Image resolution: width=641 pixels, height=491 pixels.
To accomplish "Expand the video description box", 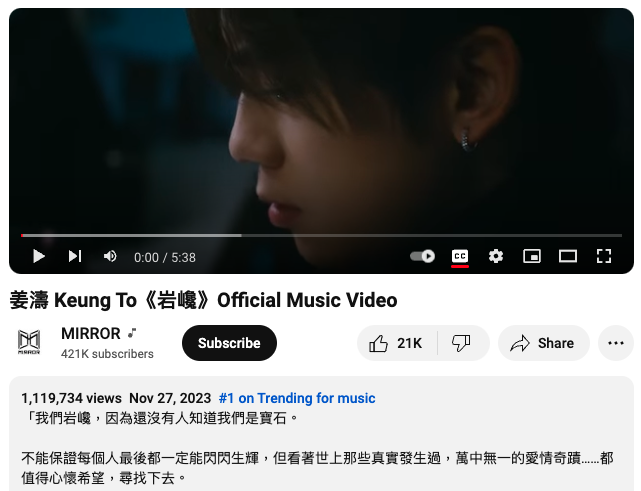I will tap(321, 434).
